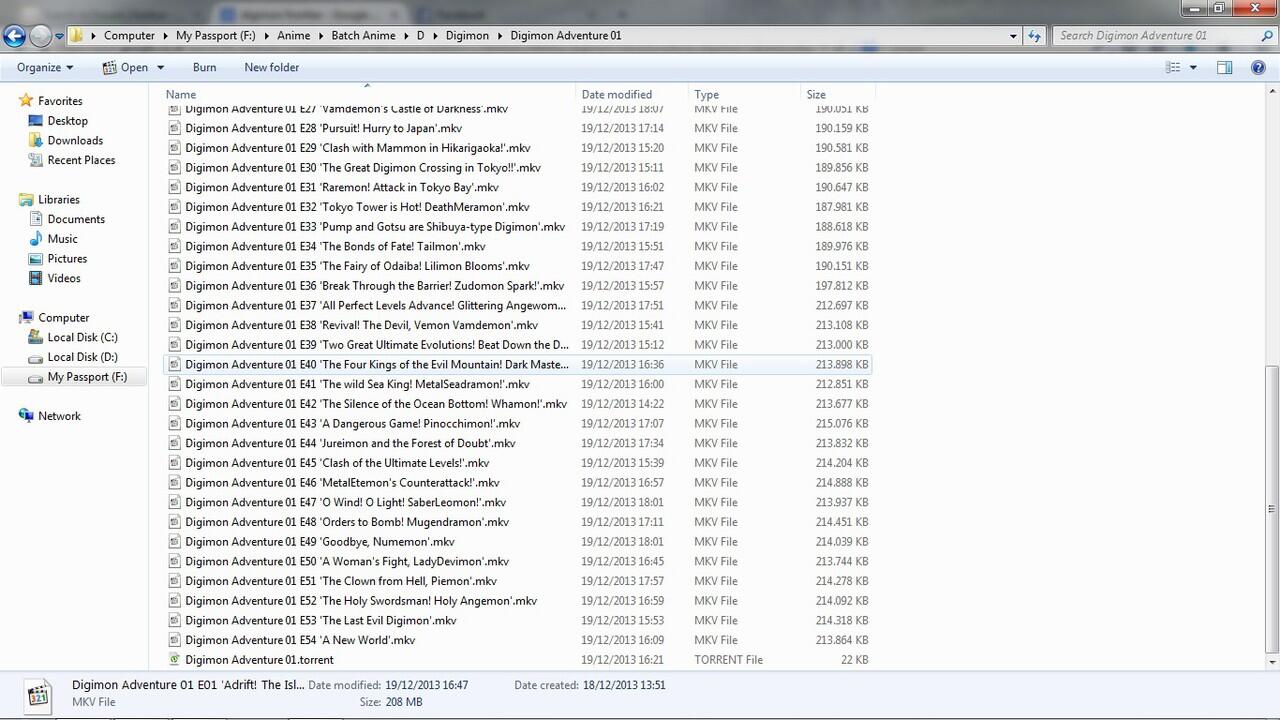Select E47 'O Wind! O Light! SaberLeomon' file
Screen dimensions: 1280x720
[x=516, y=503]
